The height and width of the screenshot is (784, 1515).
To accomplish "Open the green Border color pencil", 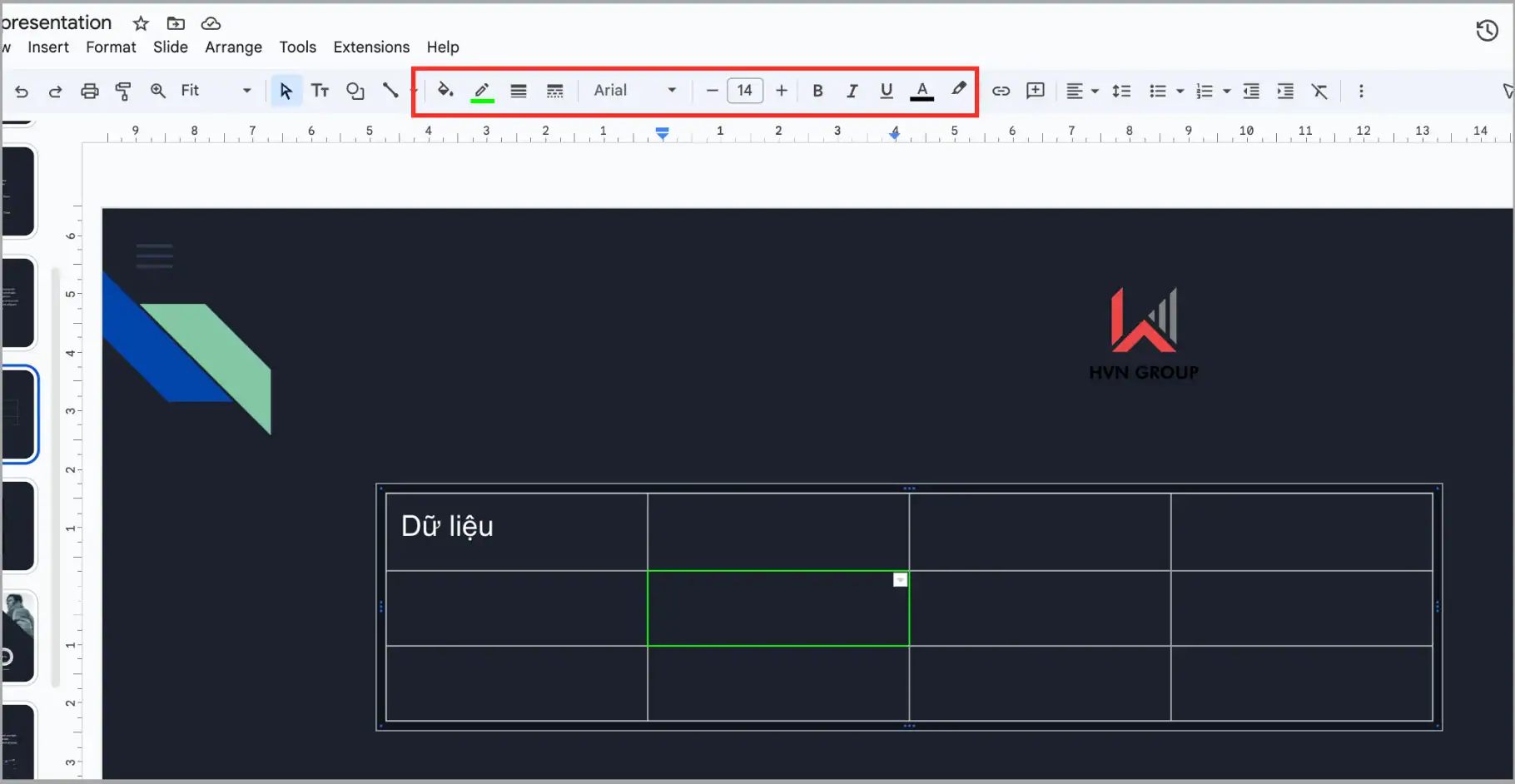I will point(482,92).
